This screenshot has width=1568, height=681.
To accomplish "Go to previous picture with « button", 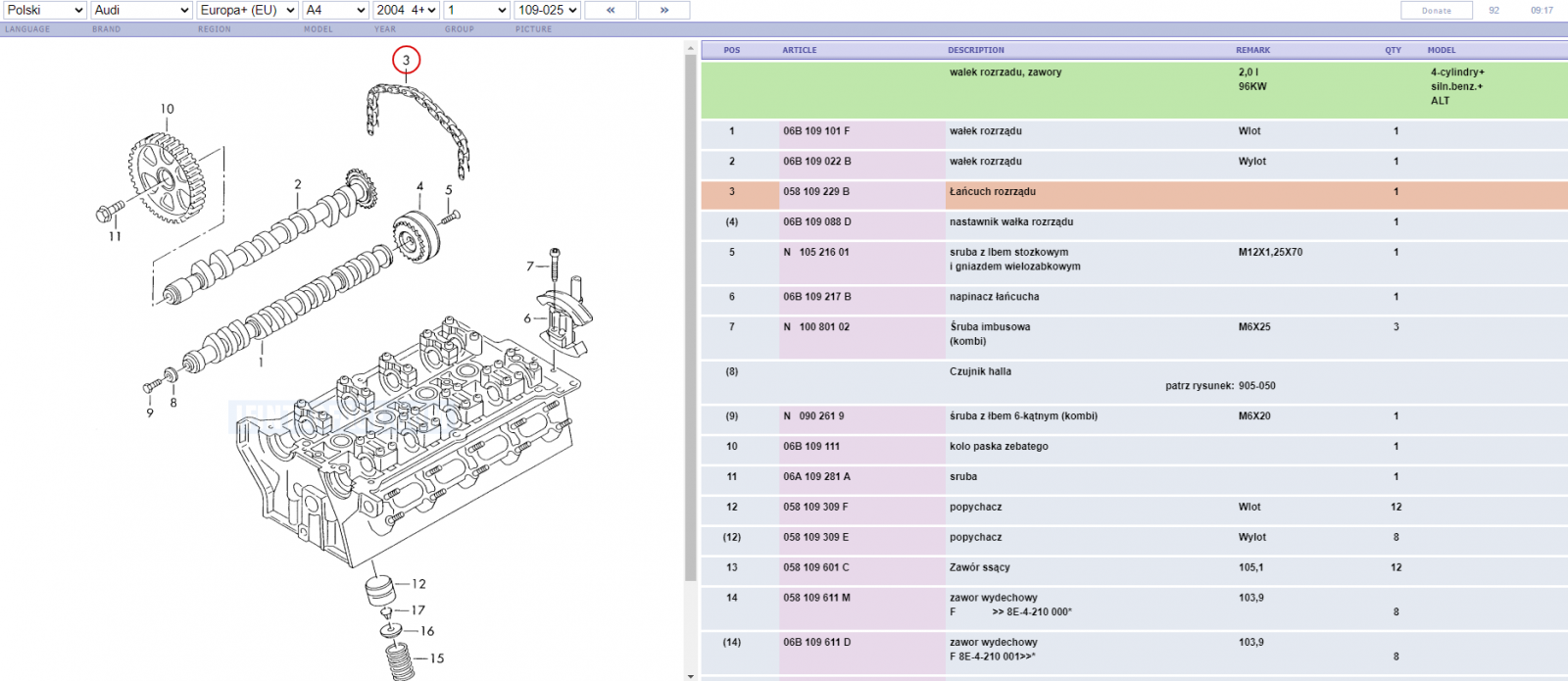I will [610, 10].
